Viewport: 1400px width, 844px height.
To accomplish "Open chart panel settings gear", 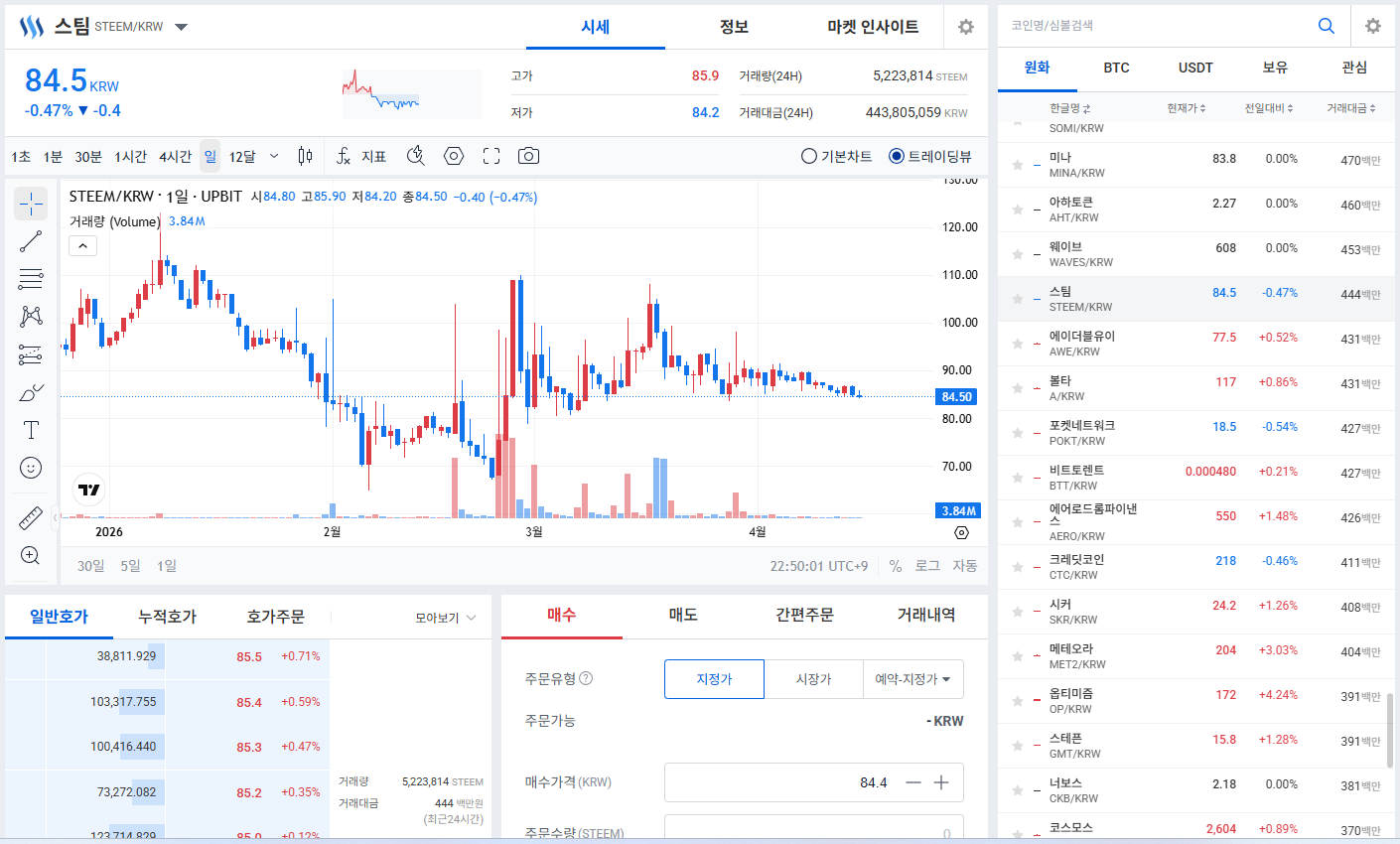I will click(x=966, y=27).
